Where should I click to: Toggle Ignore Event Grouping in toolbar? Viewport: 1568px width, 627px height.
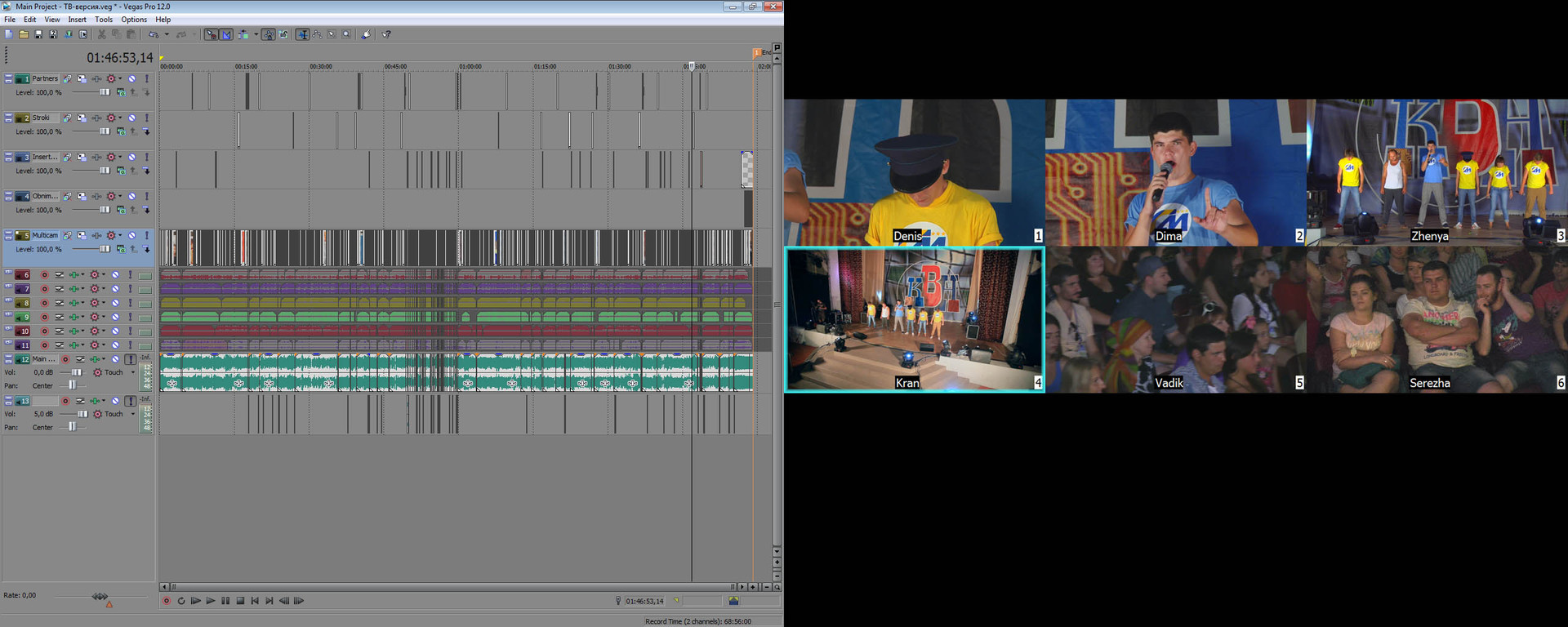(x=283, y=34)
